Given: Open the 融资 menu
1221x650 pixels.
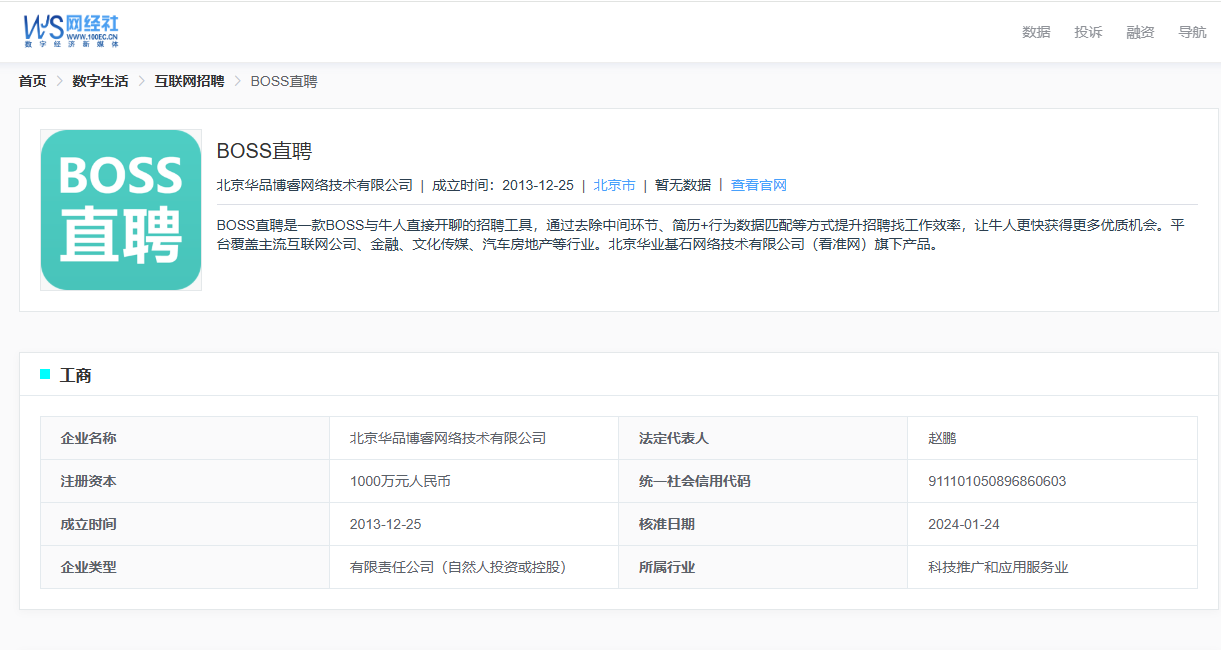Looking at the screenshot, I should point(1140,32).
